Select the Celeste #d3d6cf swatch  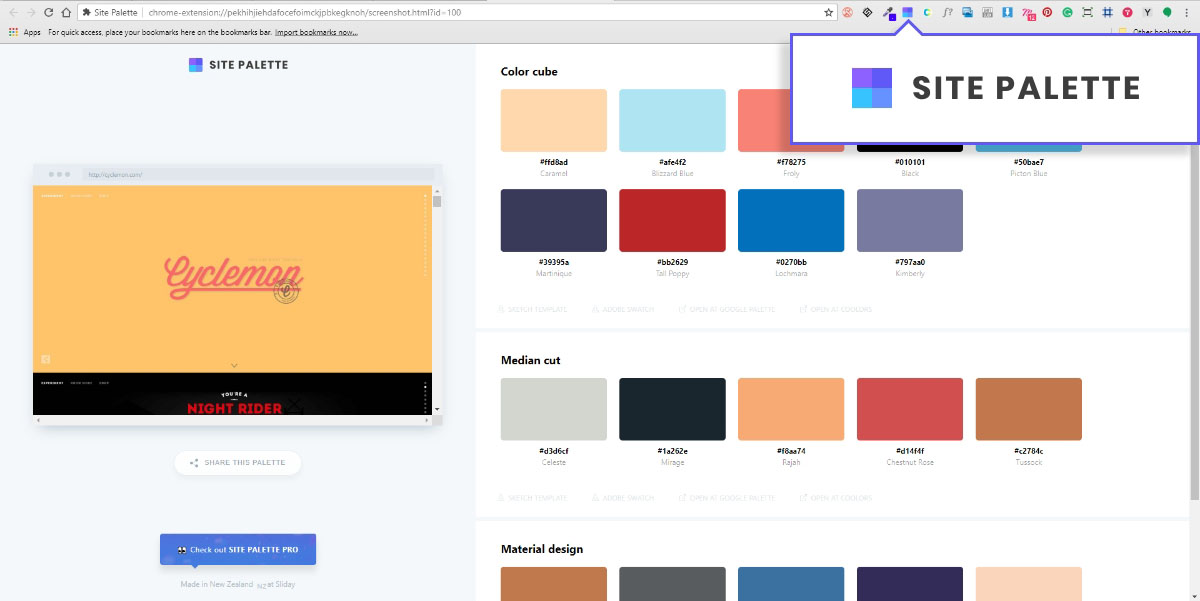click(553, 409)
